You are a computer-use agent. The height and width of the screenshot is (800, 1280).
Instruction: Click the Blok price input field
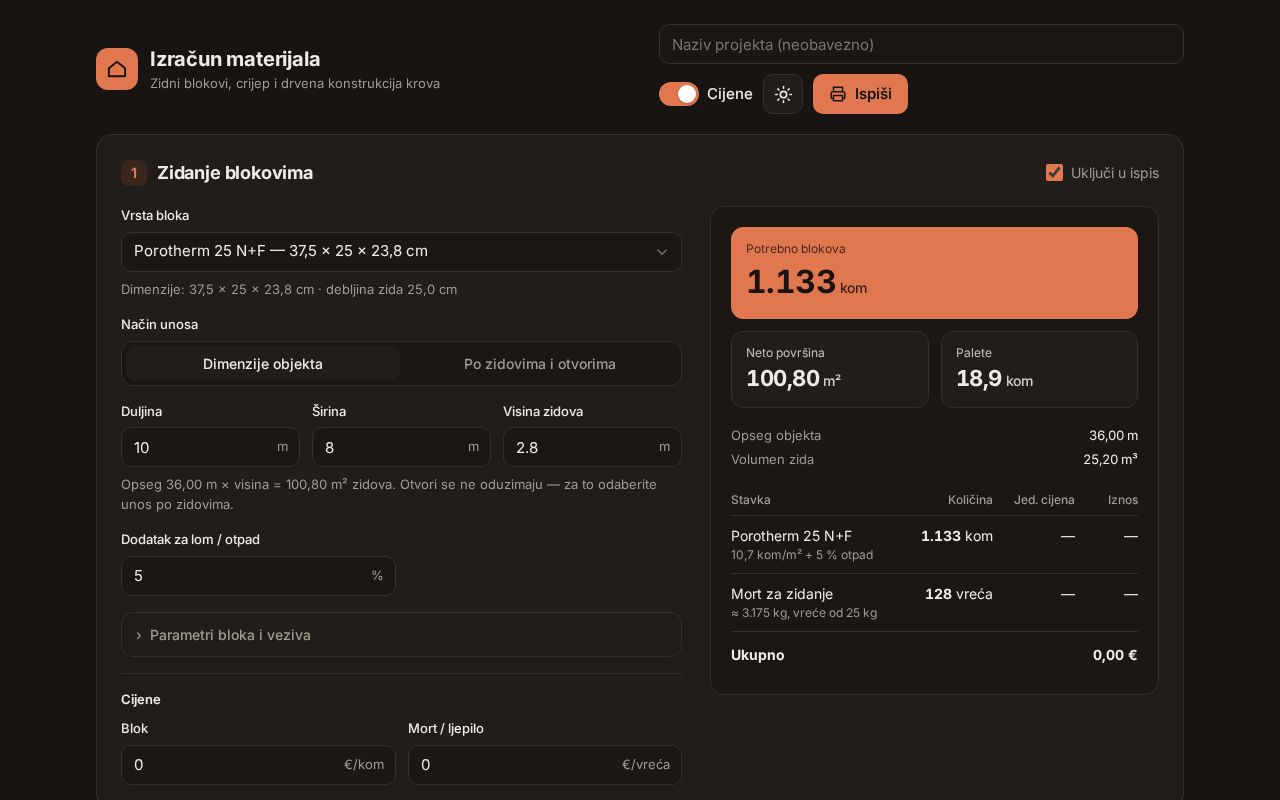point(258,765)
